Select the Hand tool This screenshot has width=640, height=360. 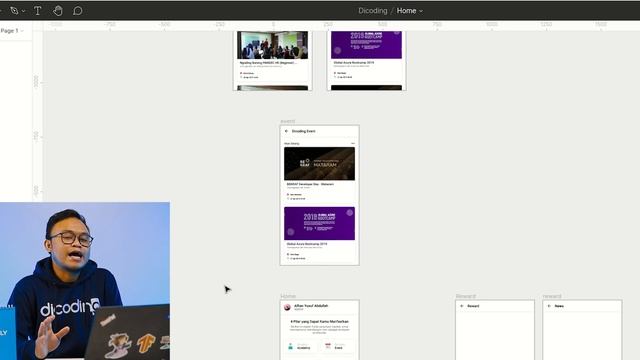[x=58, y=11]
